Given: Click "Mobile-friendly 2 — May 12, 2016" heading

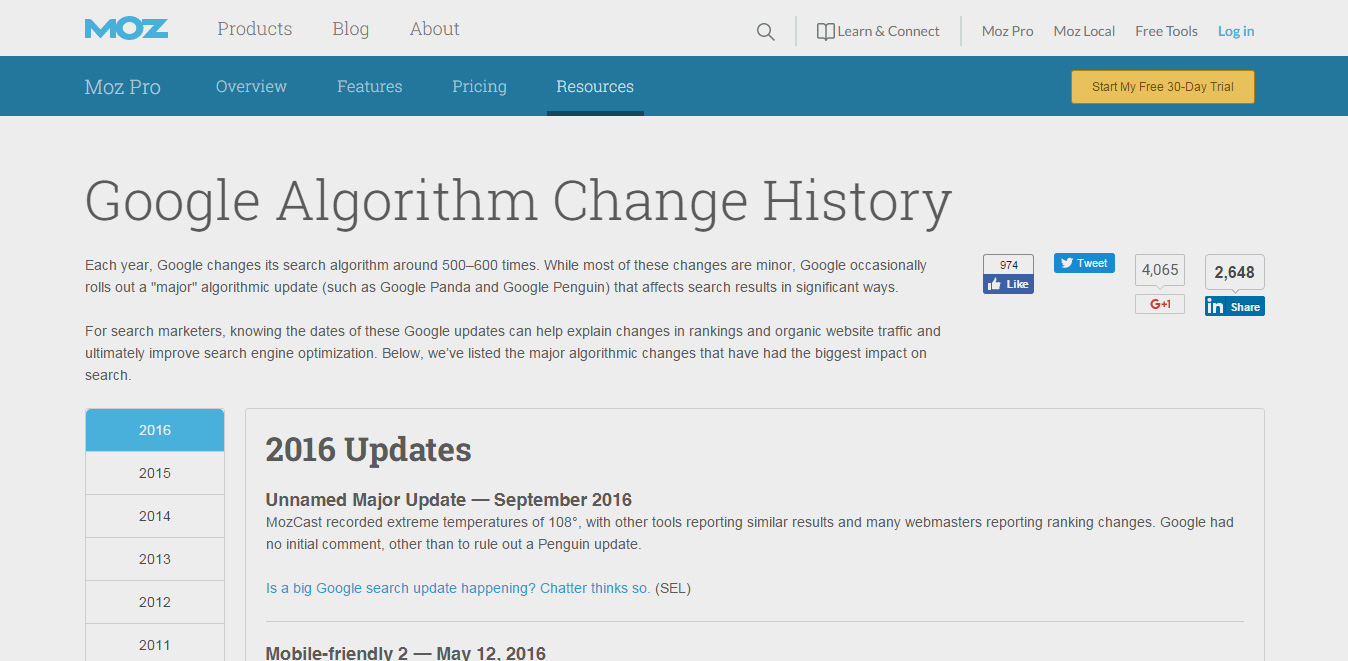Looking at the screenshot, I should tap(406, 653).
